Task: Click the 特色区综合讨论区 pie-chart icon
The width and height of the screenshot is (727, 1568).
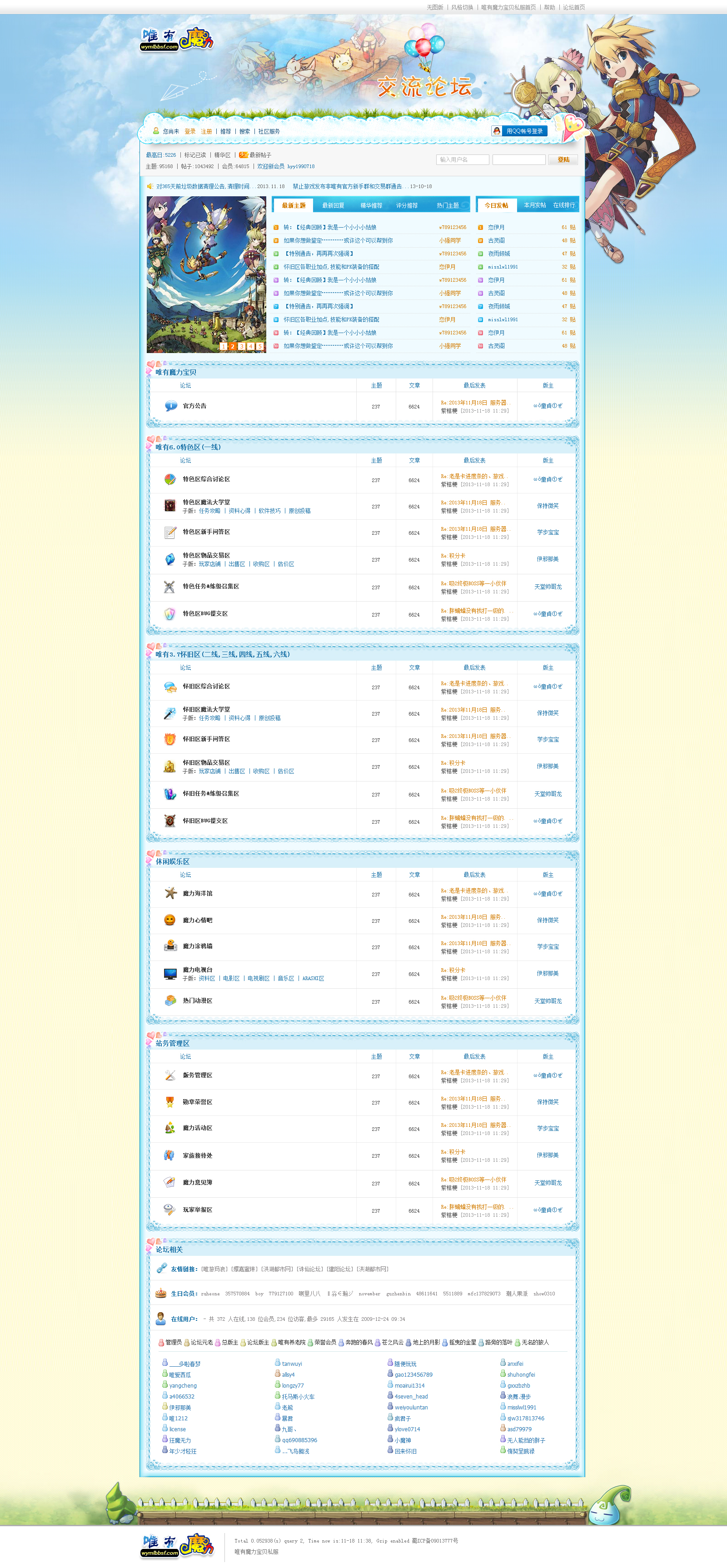Action: click(170, 480)
